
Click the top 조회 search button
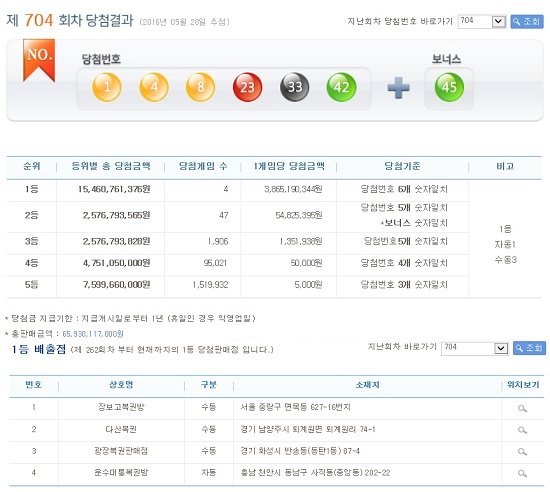pos(527,22)
